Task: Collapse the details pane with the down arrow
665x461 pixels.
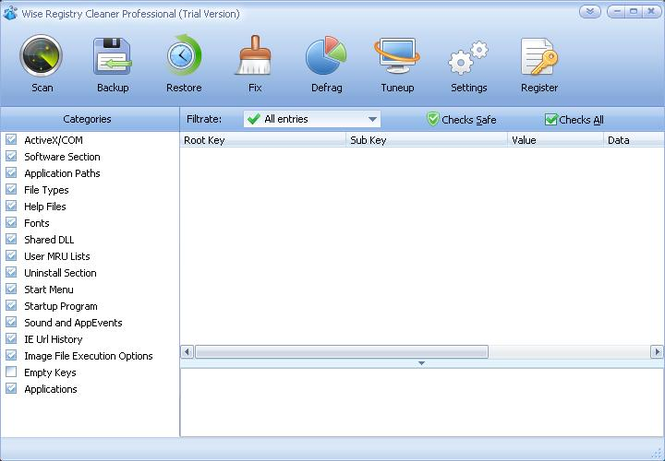Action: click(x=421, y=363)
